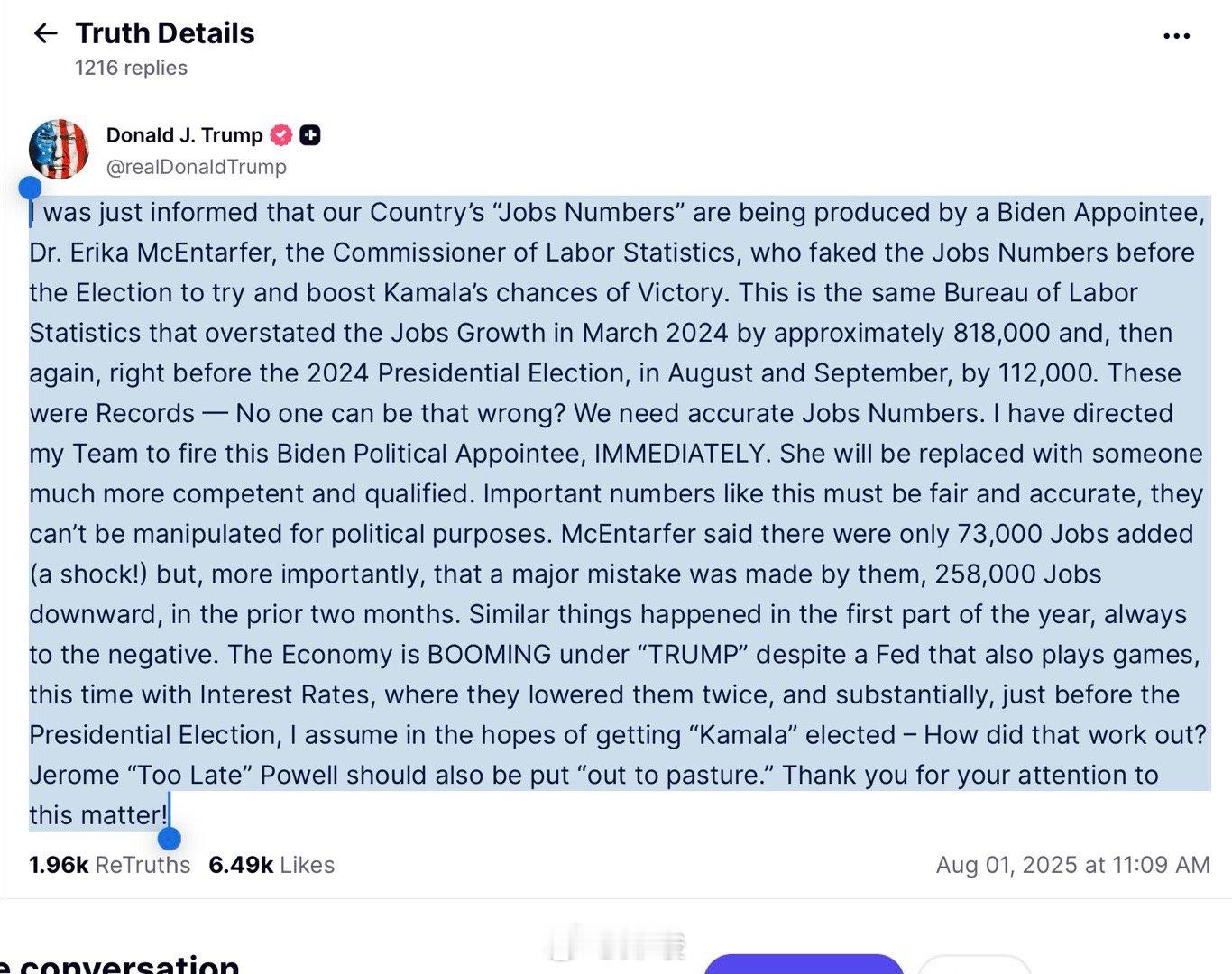Click the white outlined button at bottom
This screenshot has width=1232, height=974.
974,964
